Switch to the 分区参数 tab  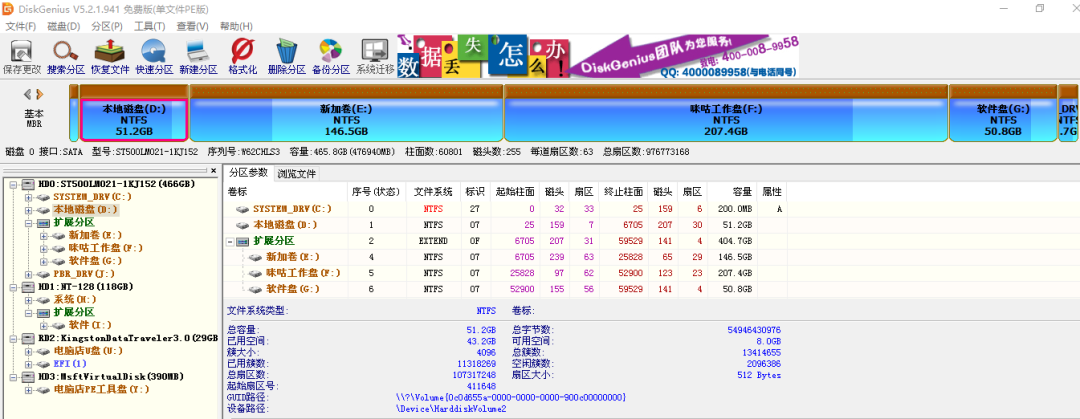click(x=249, y=172)
